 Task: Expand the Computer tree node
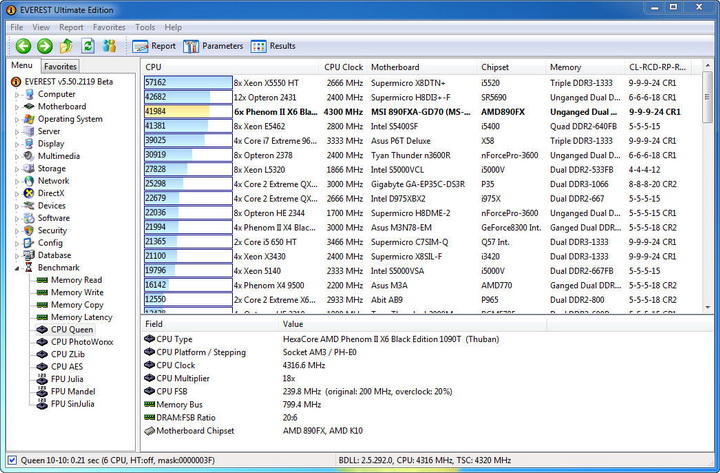pyautogui.click(x=17, y=95)
